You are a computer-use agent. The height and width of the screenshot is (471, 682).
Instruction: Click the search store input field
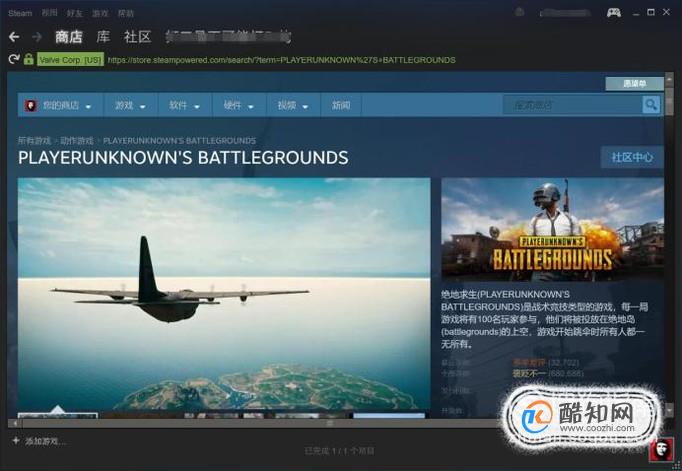pyautogui.click(x=570, y=105)
